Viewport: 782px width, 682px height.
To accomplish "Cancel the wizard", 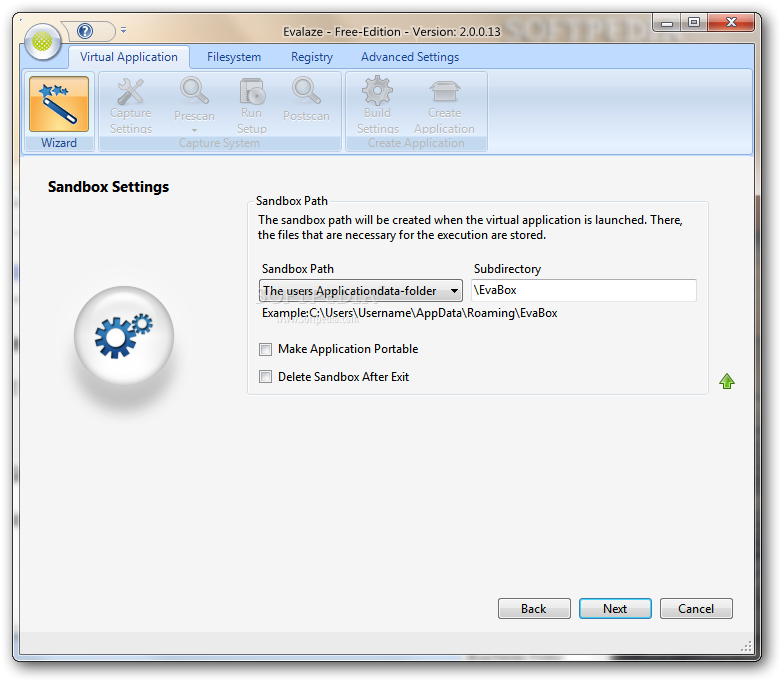I will [x=696, y=609].
